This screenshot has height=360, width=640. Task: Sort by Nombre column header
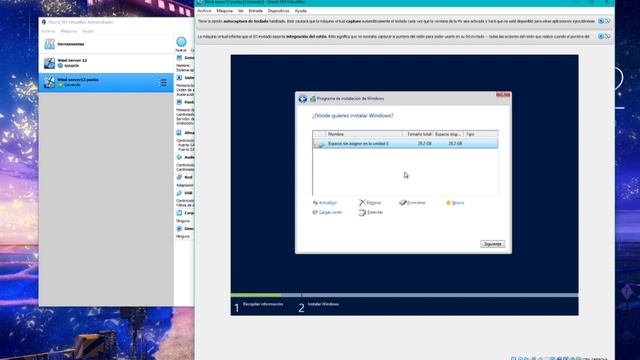364,134
